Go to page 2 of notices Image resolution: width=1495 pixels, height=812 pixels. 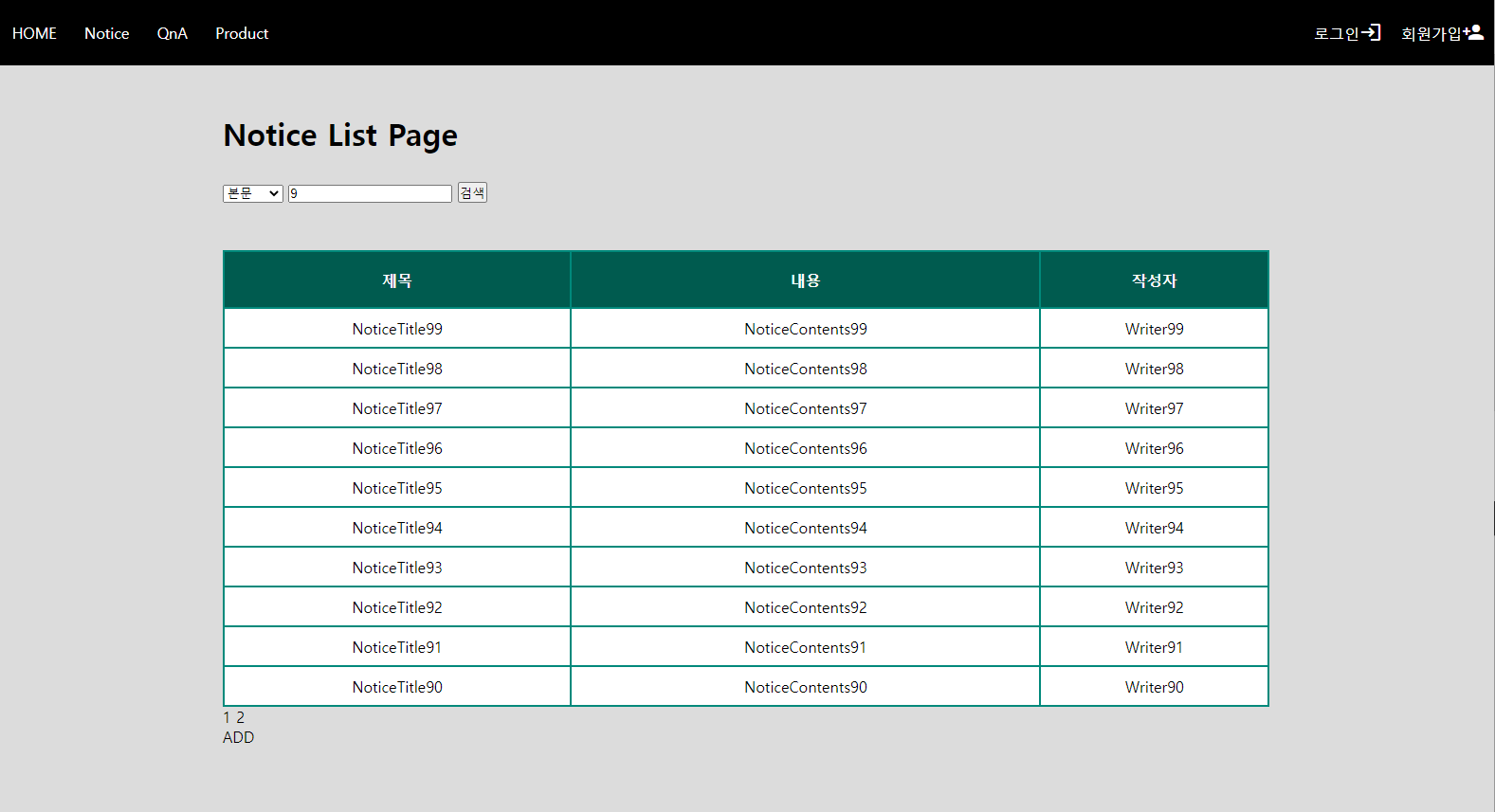[x=240, y=717]
